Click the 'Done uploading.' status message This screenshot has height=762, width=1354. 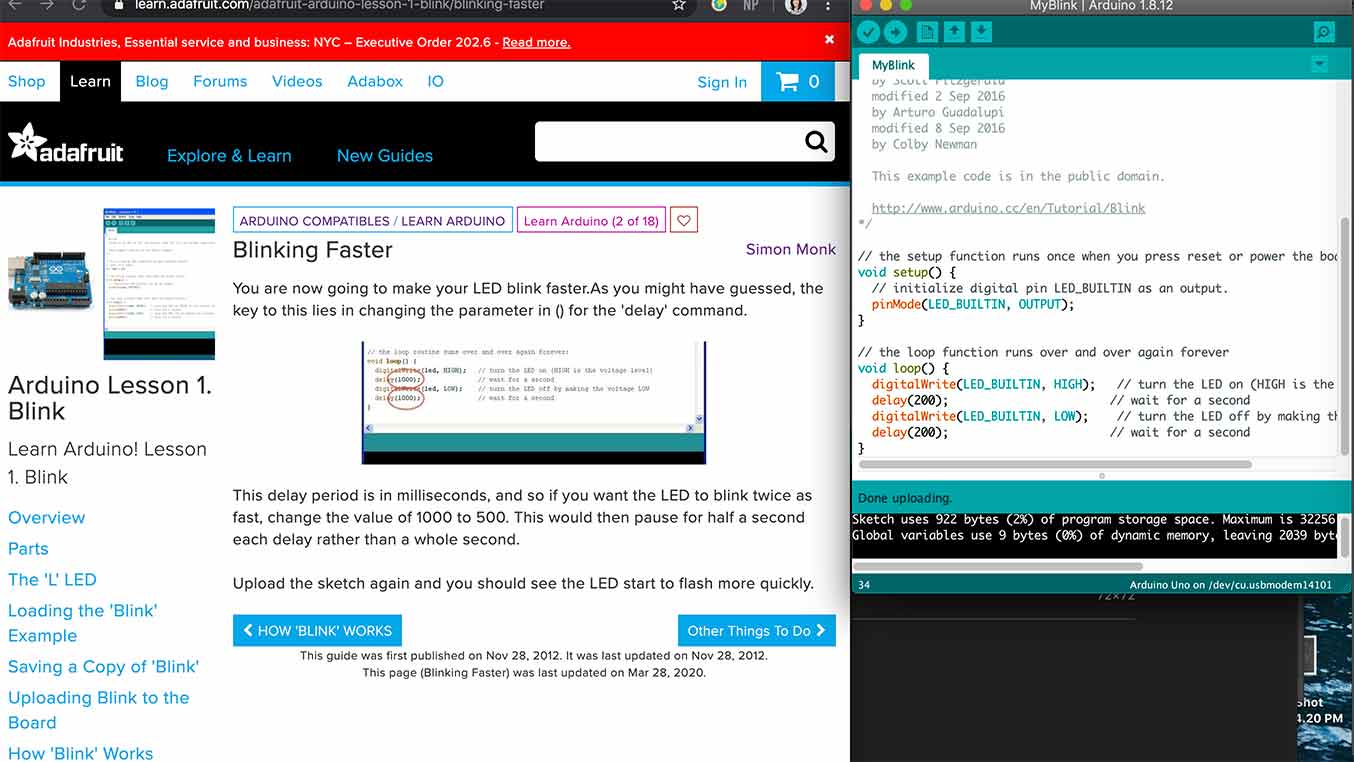pyautogui.click(x=905, y=498)
